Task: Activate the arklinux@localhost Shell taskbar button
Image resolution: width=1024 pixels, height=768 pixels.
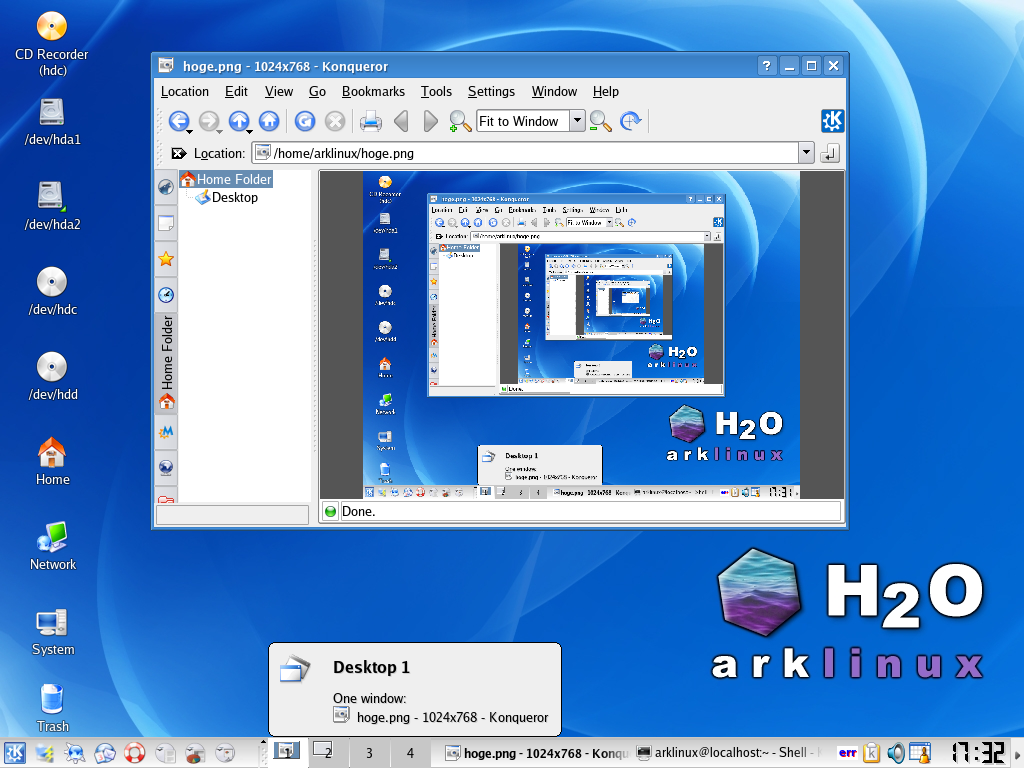Action: coord(730,753)
